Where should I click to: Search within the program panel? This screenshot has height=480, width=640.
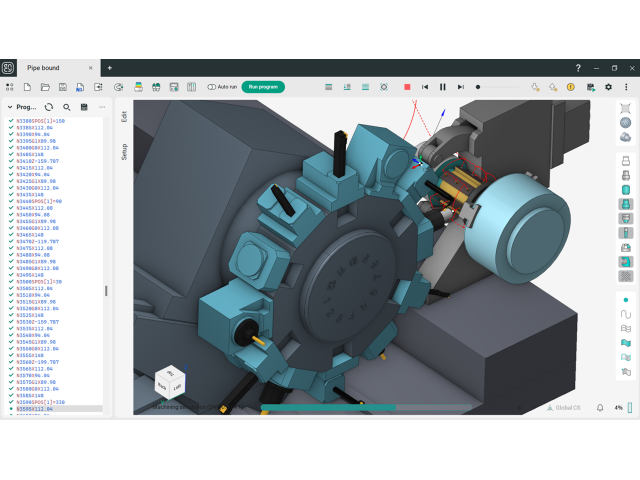pos(67,107)
